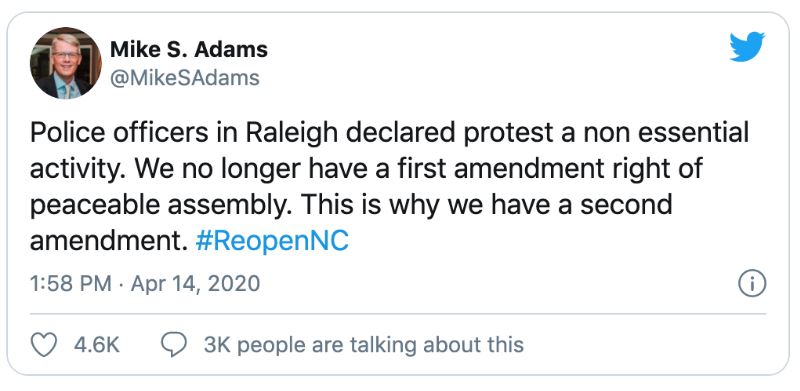The width and height of the screenshot is (800, 391).
Task: Click empty card space beside the @MikeSAdams handle
Action: [459, 78]
